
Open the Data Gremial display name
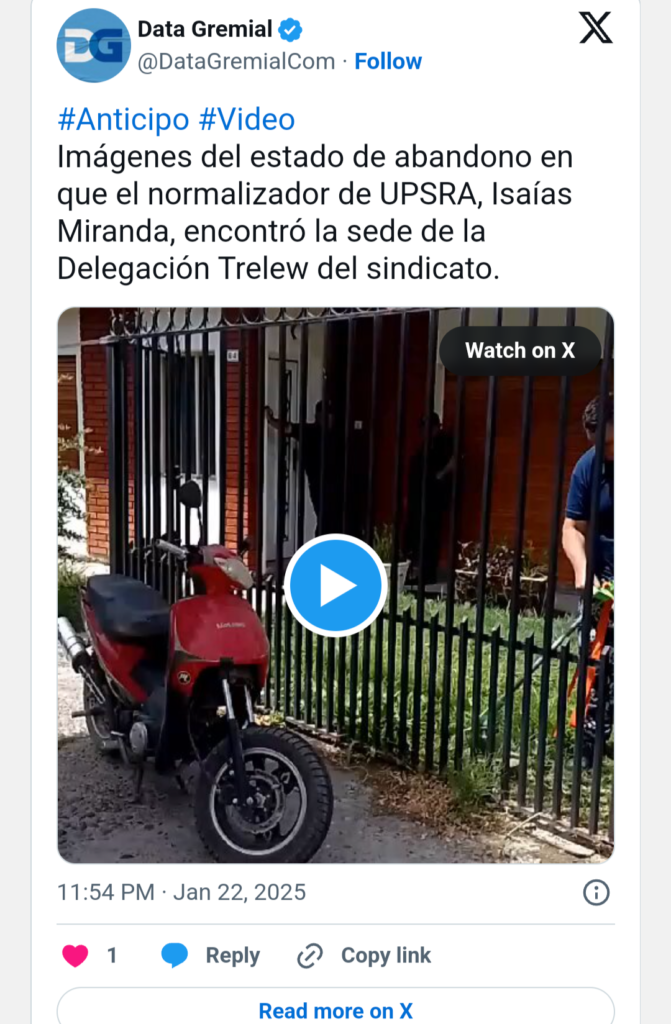coord(205,29)
